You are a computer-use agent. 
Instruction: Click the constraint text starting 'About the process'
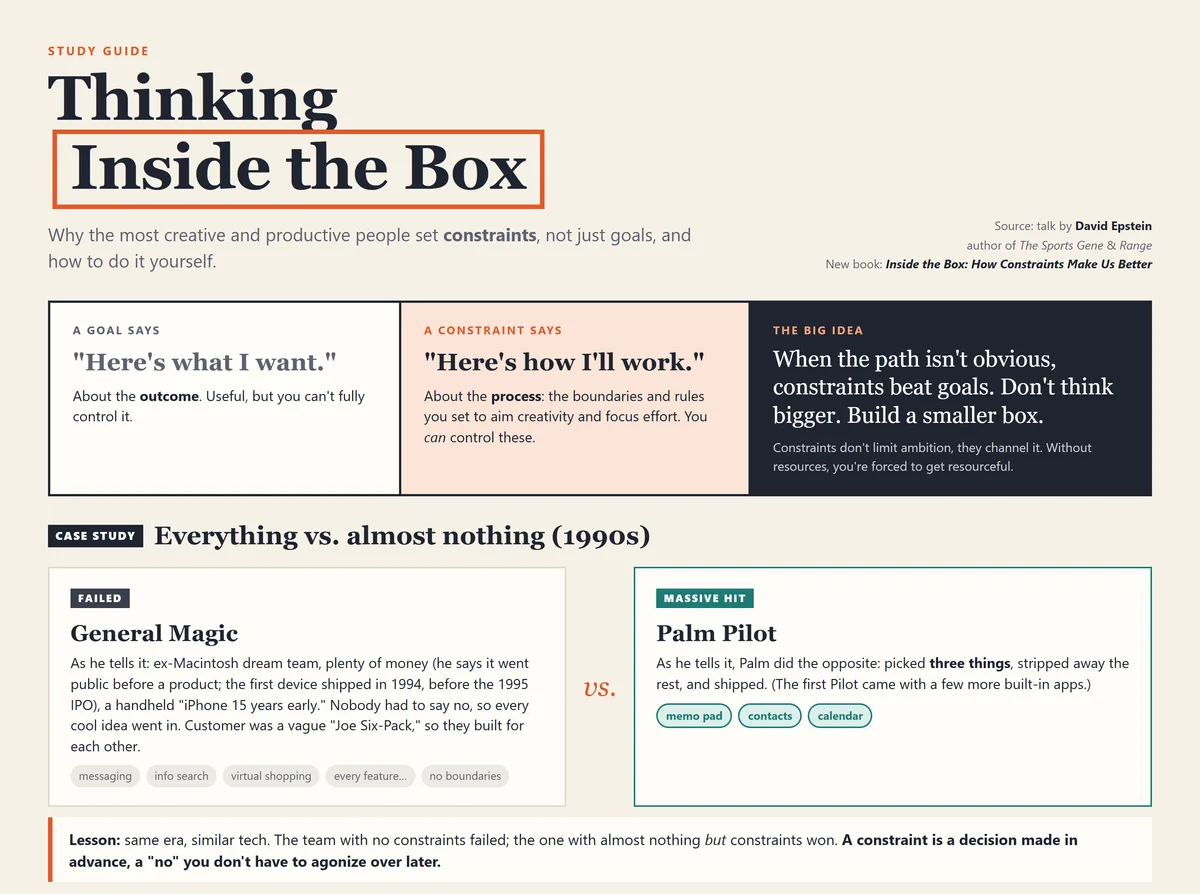coord(565,417)
